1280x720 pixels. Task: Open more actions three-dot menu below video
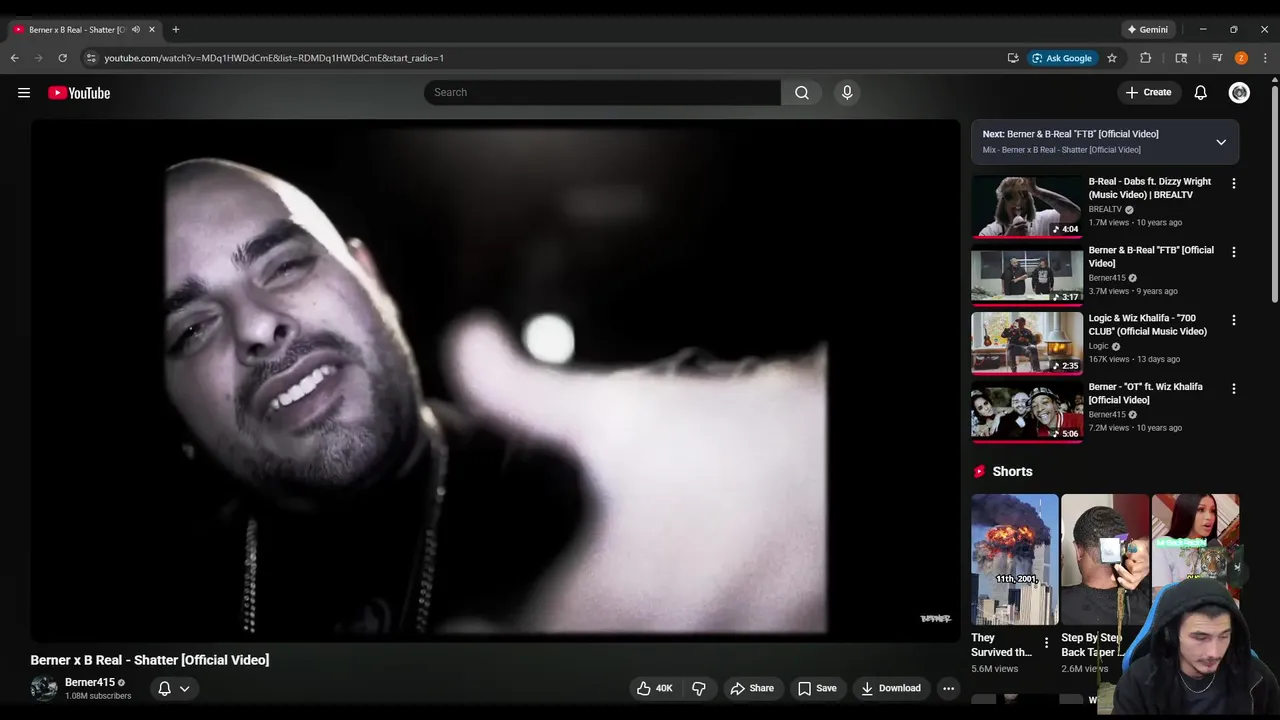[x=948, y=688]
